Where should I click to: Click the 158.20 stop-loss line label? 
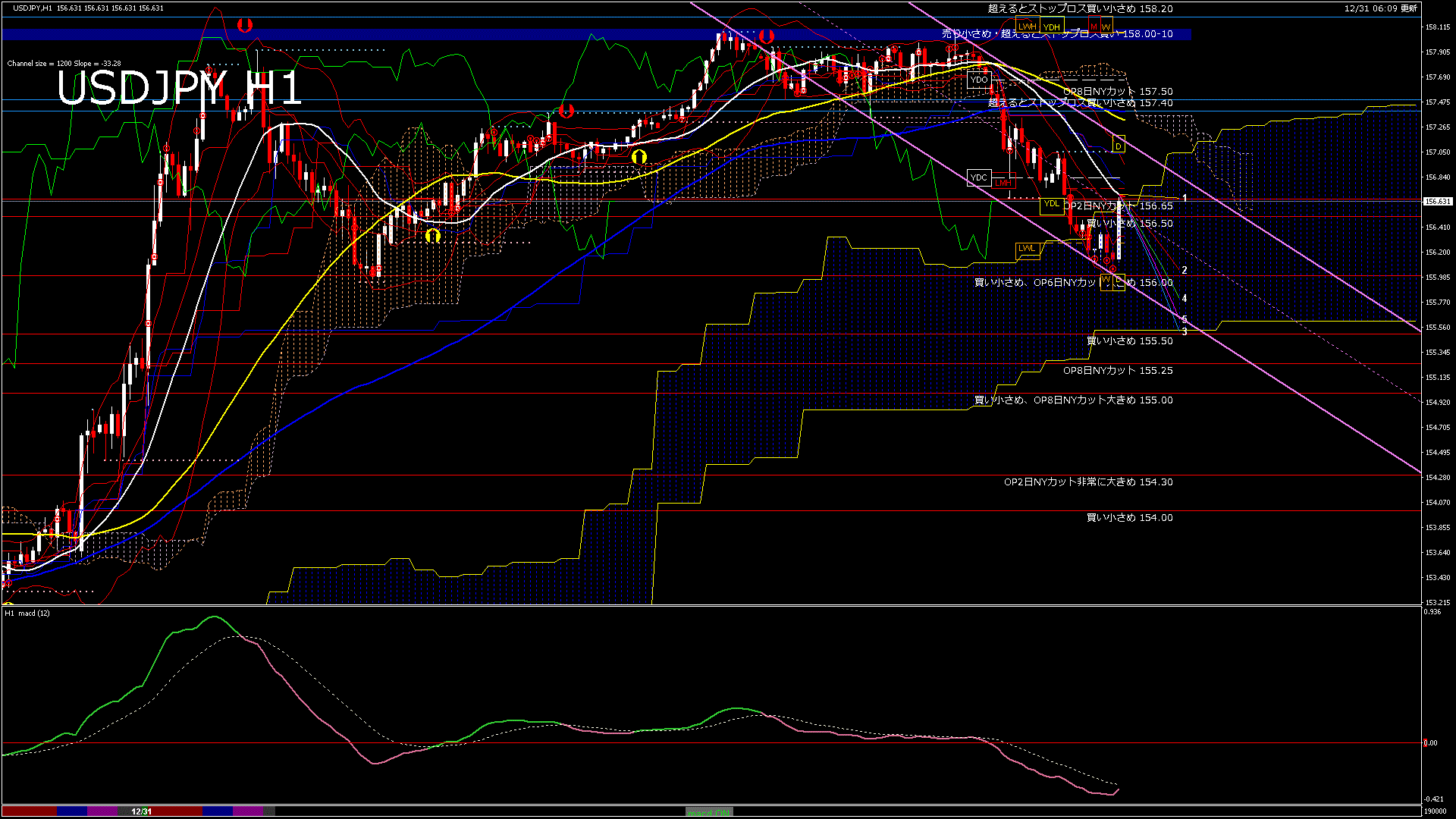coord(1080,9)
